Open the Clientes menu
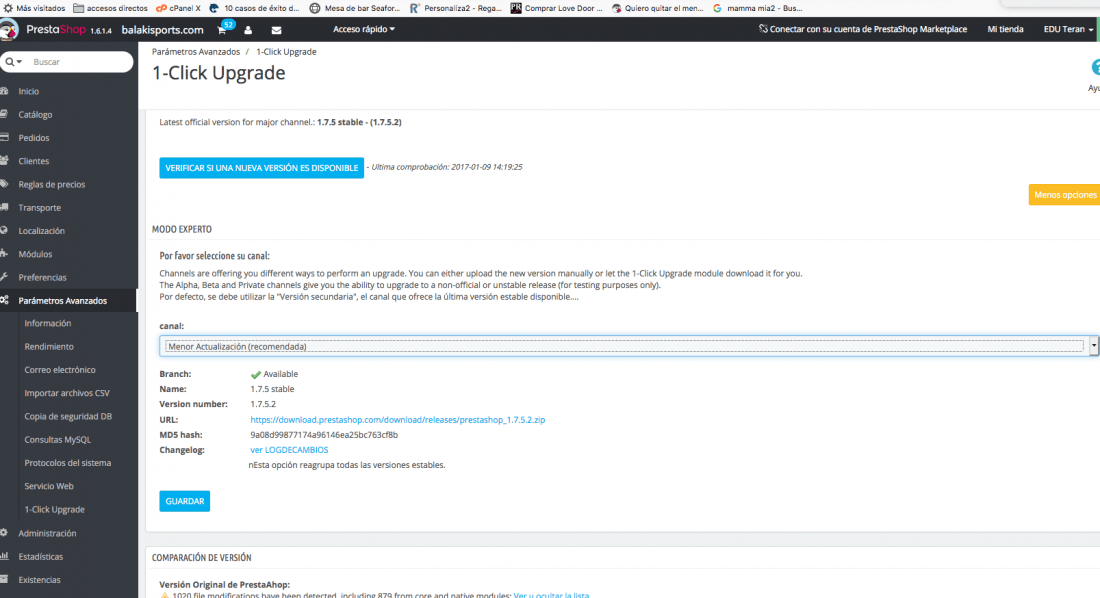 (x=34, y=161)
